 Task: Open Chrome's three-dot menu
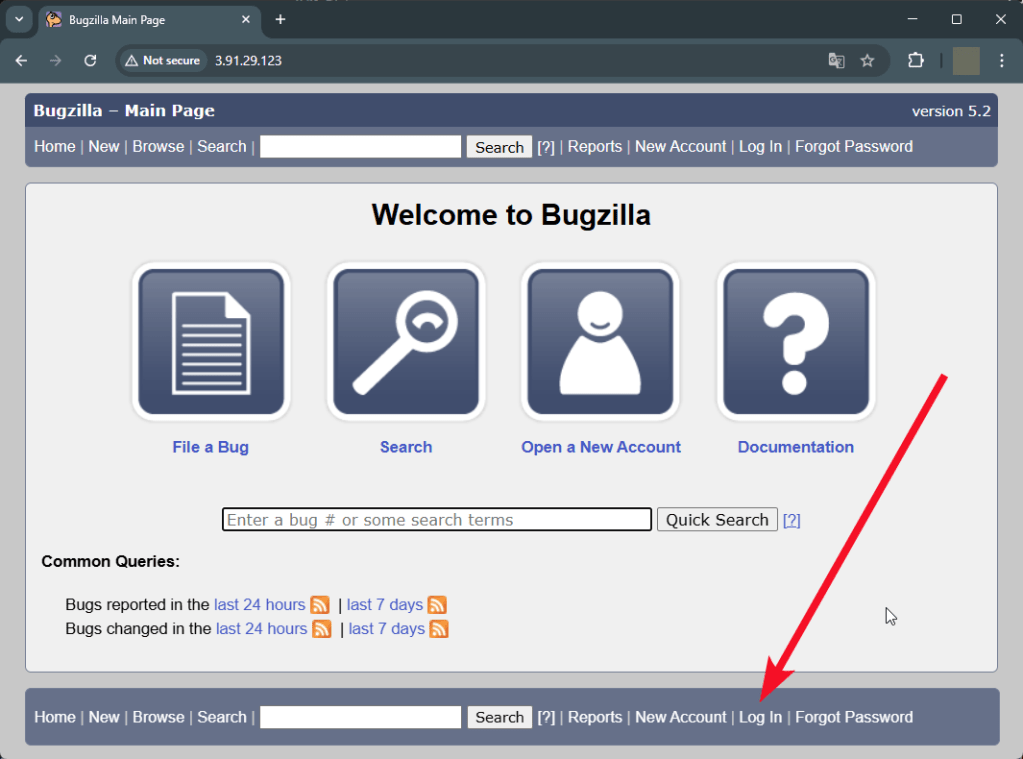(x=1002, y=61)
